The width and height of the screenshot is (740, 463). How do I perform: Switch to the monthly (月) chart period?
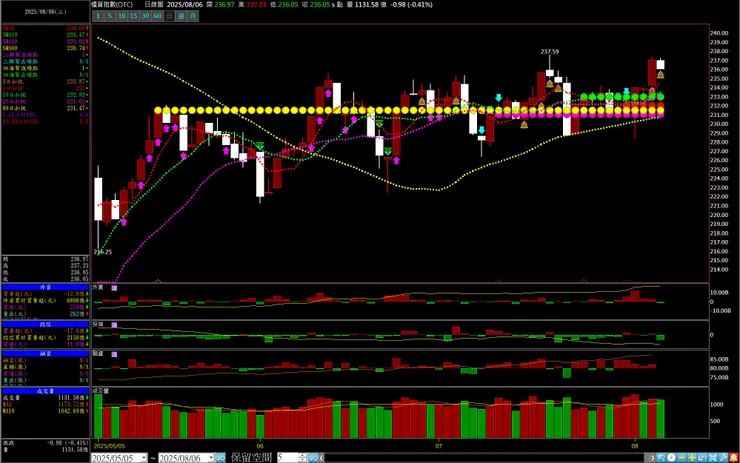[x=193, y=16]
